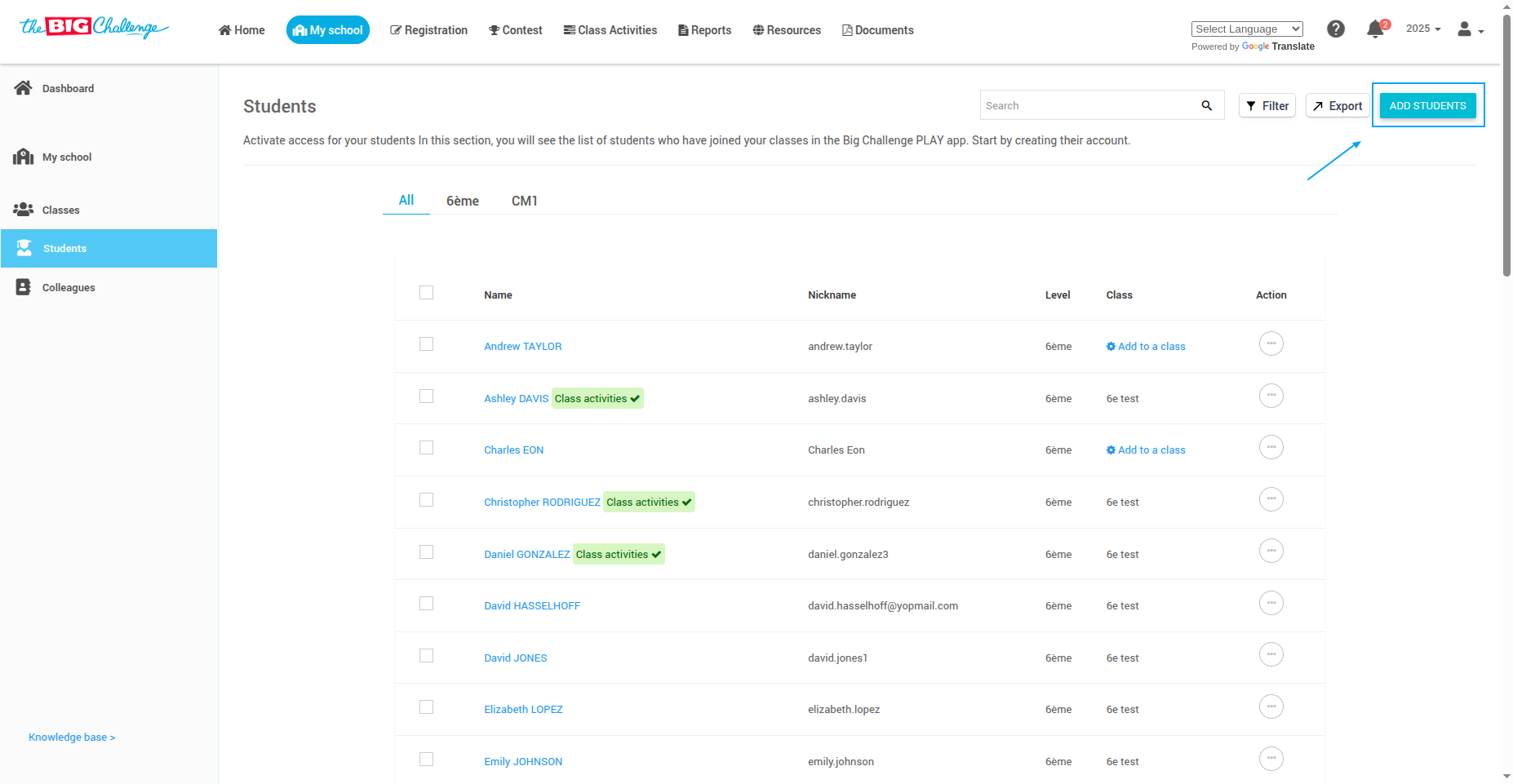Check the box for Ashley DAVIS
This screenshot has width=1513, height=784.
(x=426, y=396)
